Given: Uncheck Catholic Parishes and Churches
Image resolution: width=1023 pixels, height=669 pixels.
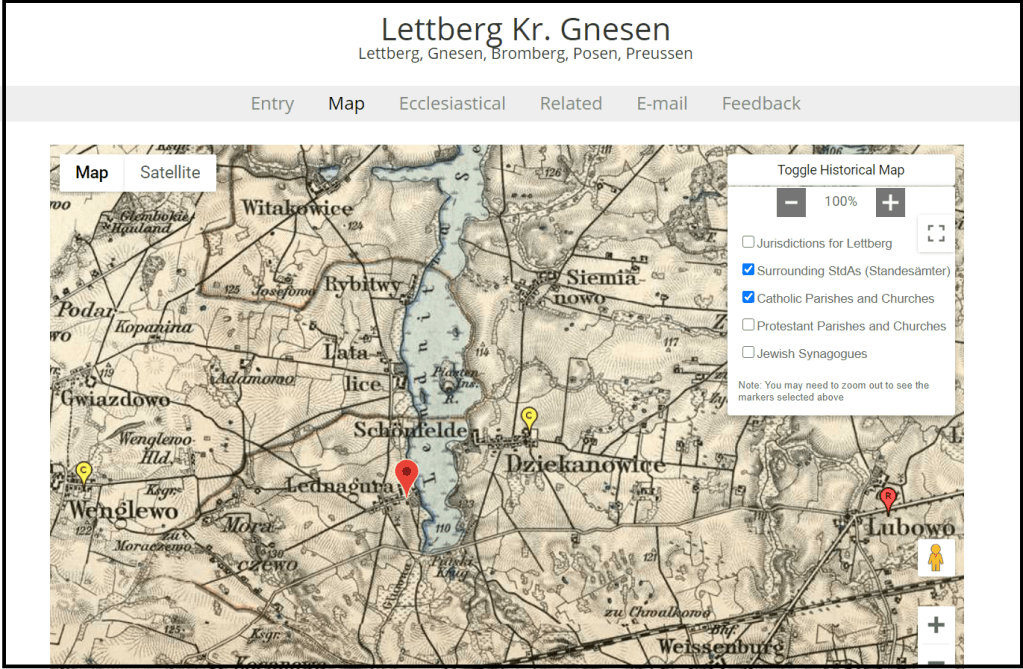Looking at the screenshot, I should (748, 297).
